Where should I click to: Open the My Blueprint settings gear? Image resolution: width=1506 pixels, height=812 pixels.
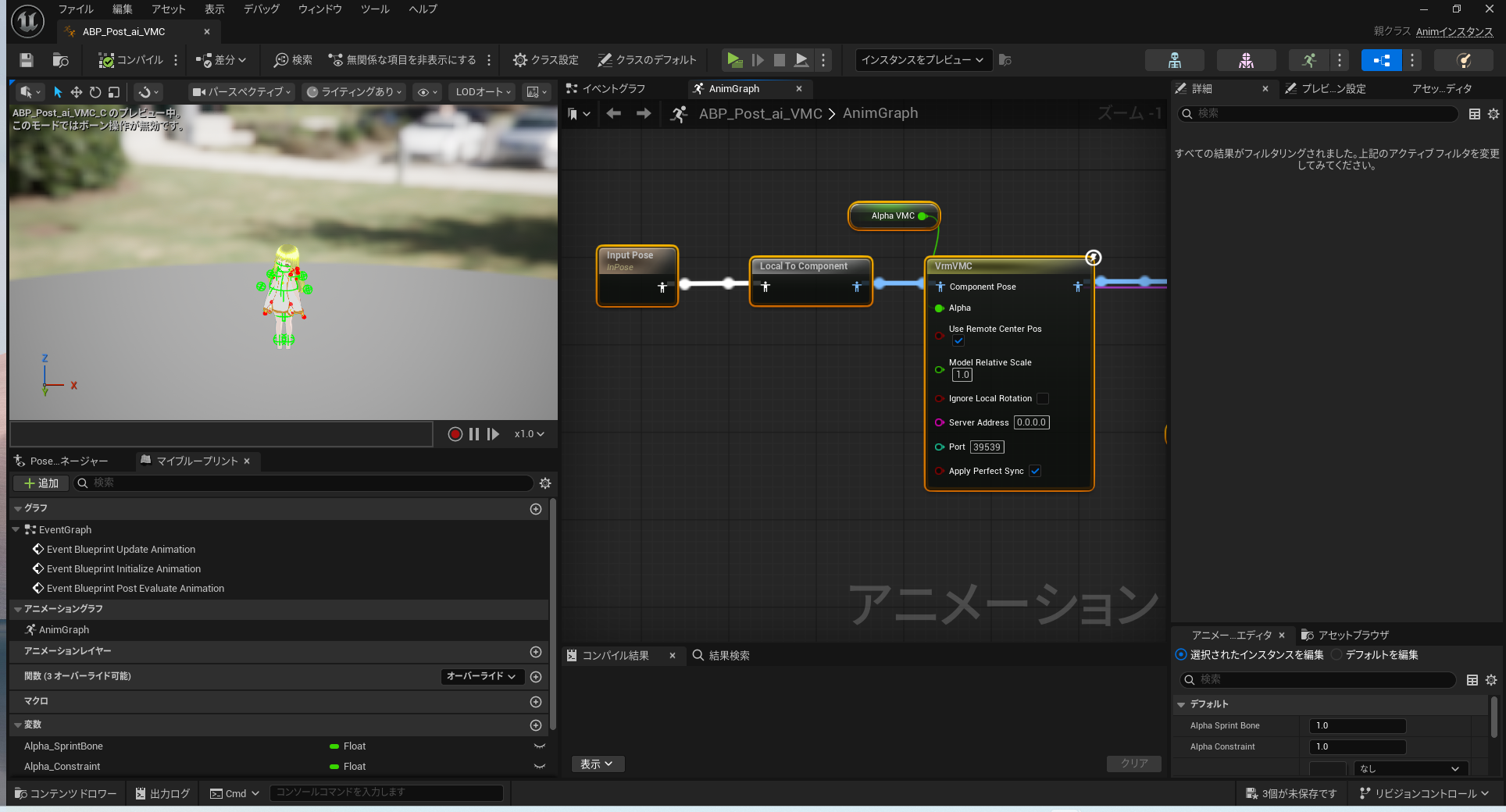545,483
